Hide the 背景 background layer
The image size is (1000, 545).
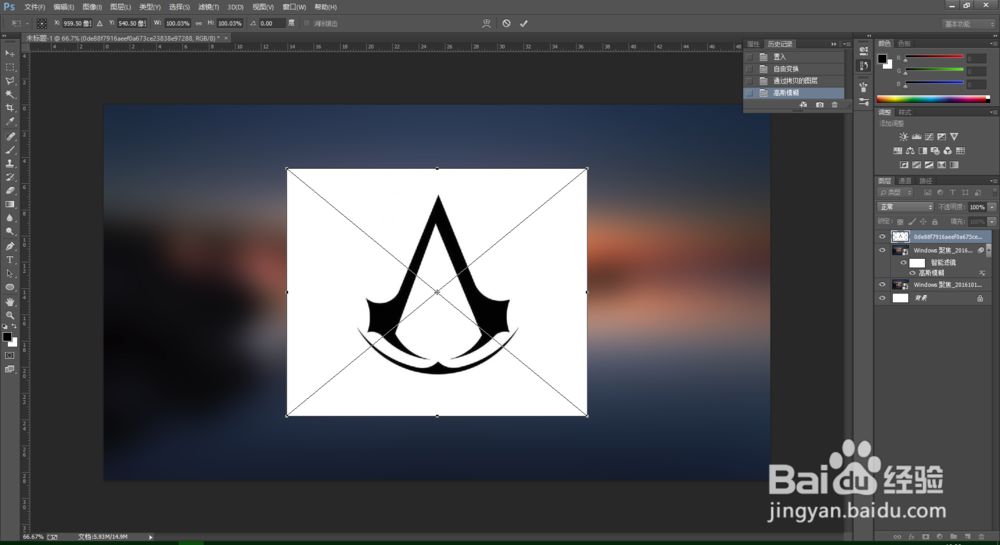point(882,298)
